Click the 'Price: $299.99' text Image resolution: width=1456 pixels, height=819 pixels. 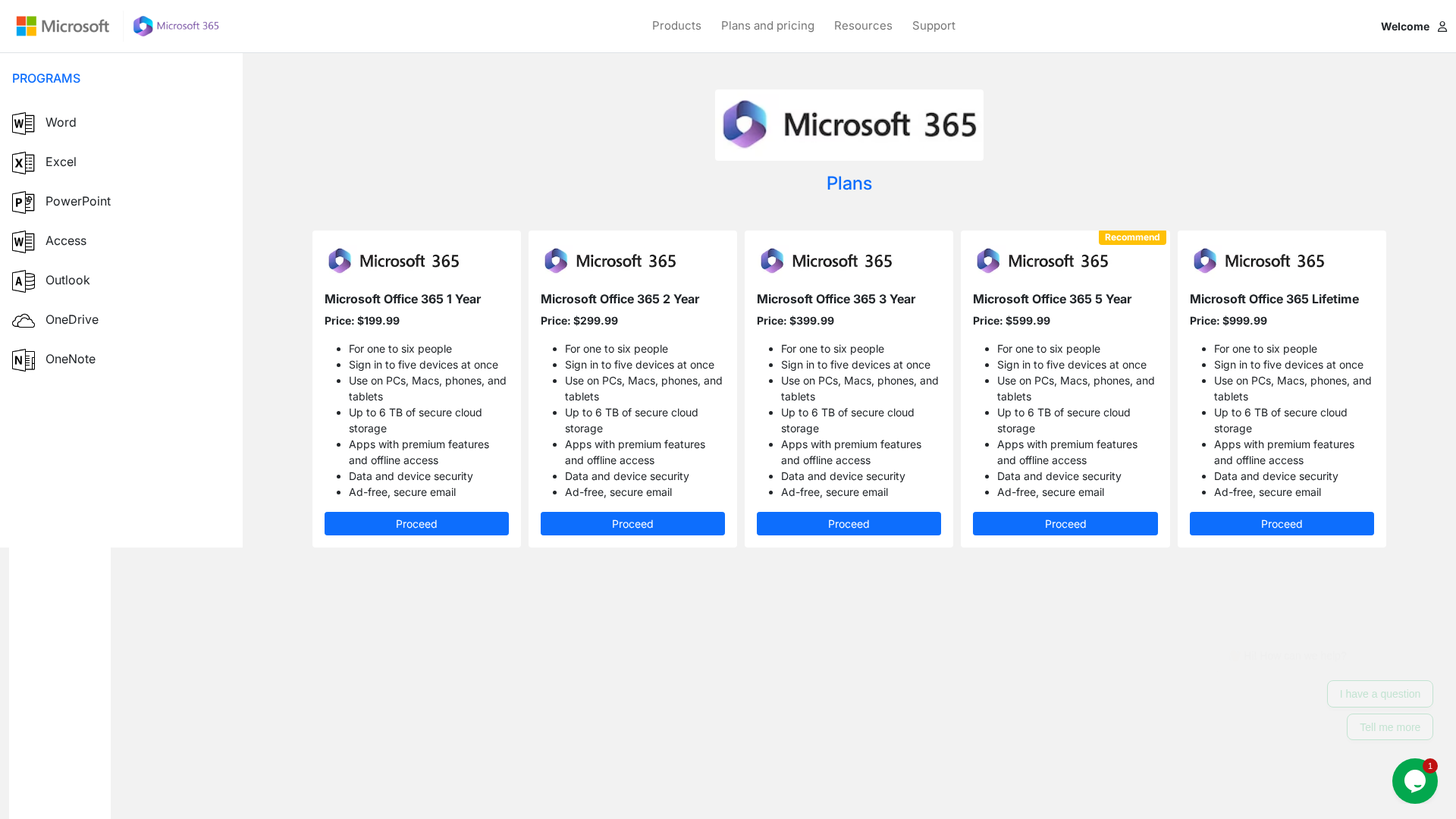579,321
